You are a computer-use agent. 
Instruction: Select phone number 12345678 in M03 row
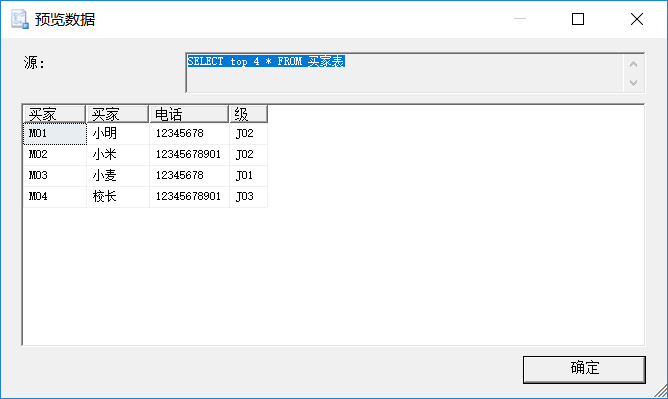[189, 175]
